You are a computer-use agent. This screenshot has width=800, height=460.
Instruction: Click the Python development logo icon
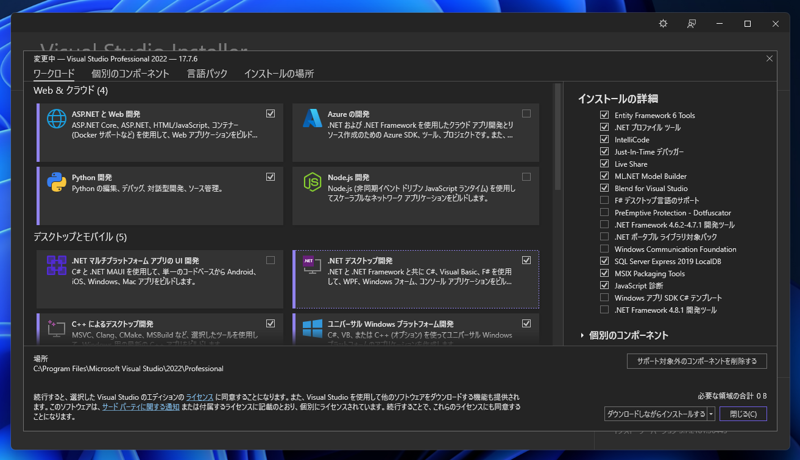click(56, 182)
